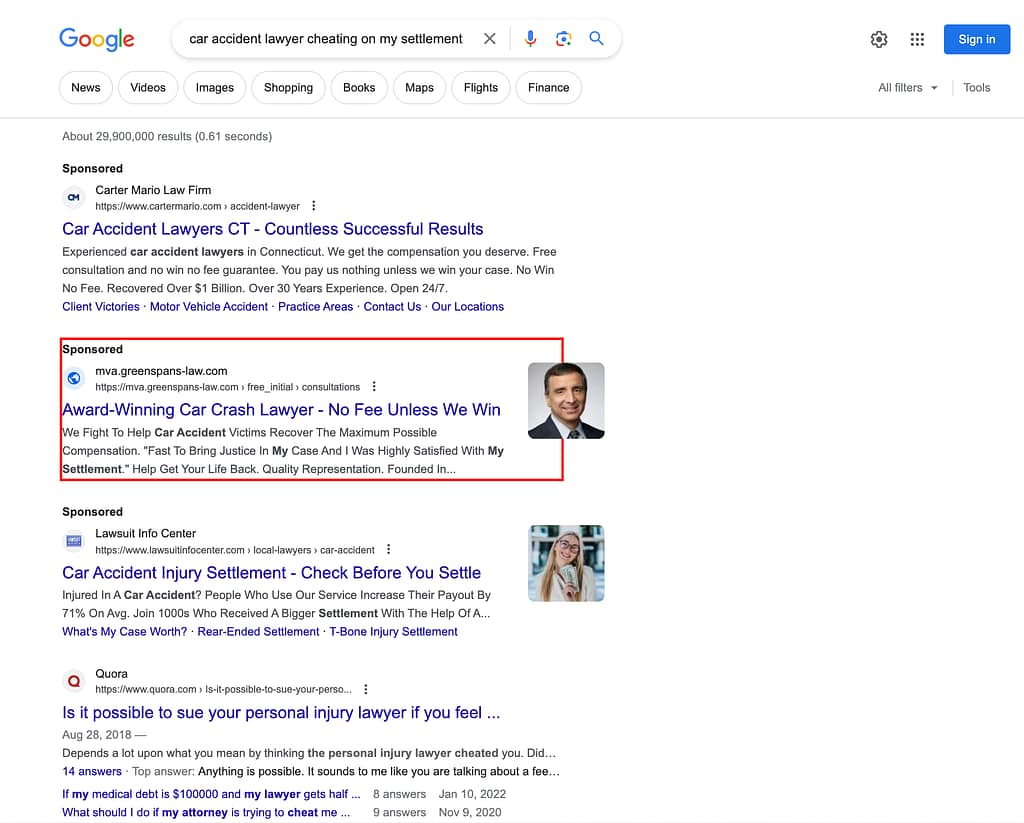Click the Sign in button

coord(976,39)
